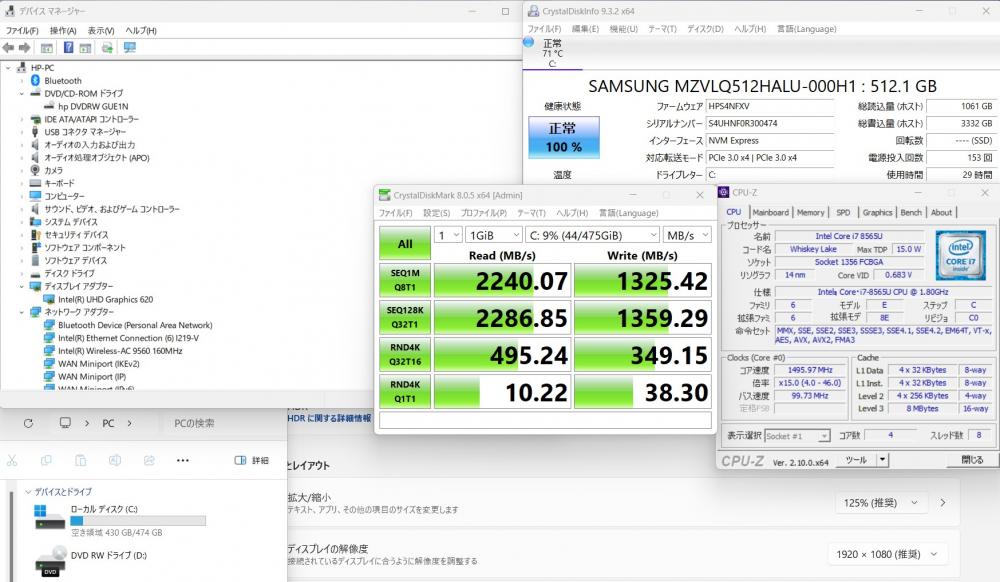The width and height of the screenshot is (1000, 582).
Task: Run the SEQ128K Q32T1 test
Action: [x=405, y=317]
